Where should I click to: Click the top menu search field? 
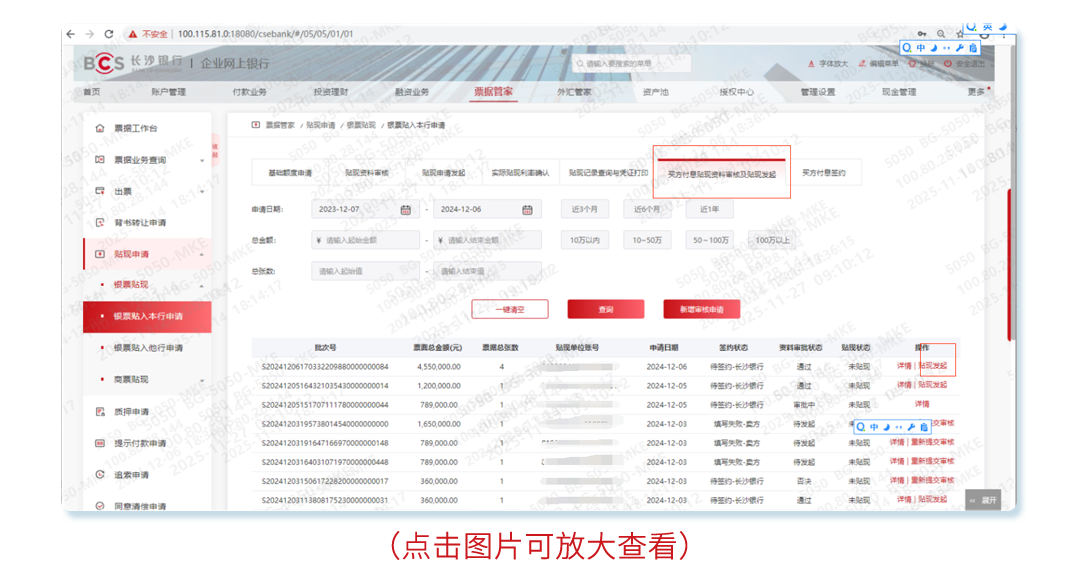(632, 63)
